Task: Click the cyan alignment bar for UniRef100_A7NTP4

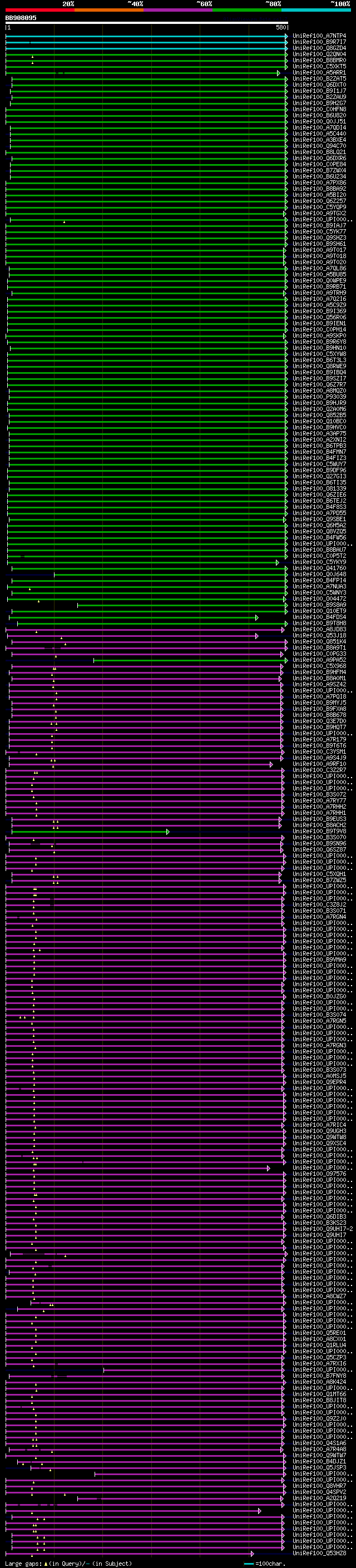Action: pyautogui.click(x=146, y=36)
